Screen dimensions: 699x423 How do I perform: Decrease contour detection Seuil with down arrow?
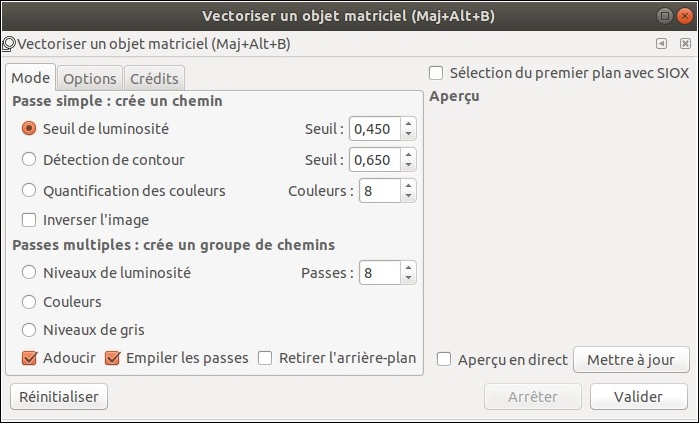(x=408, y=165)
